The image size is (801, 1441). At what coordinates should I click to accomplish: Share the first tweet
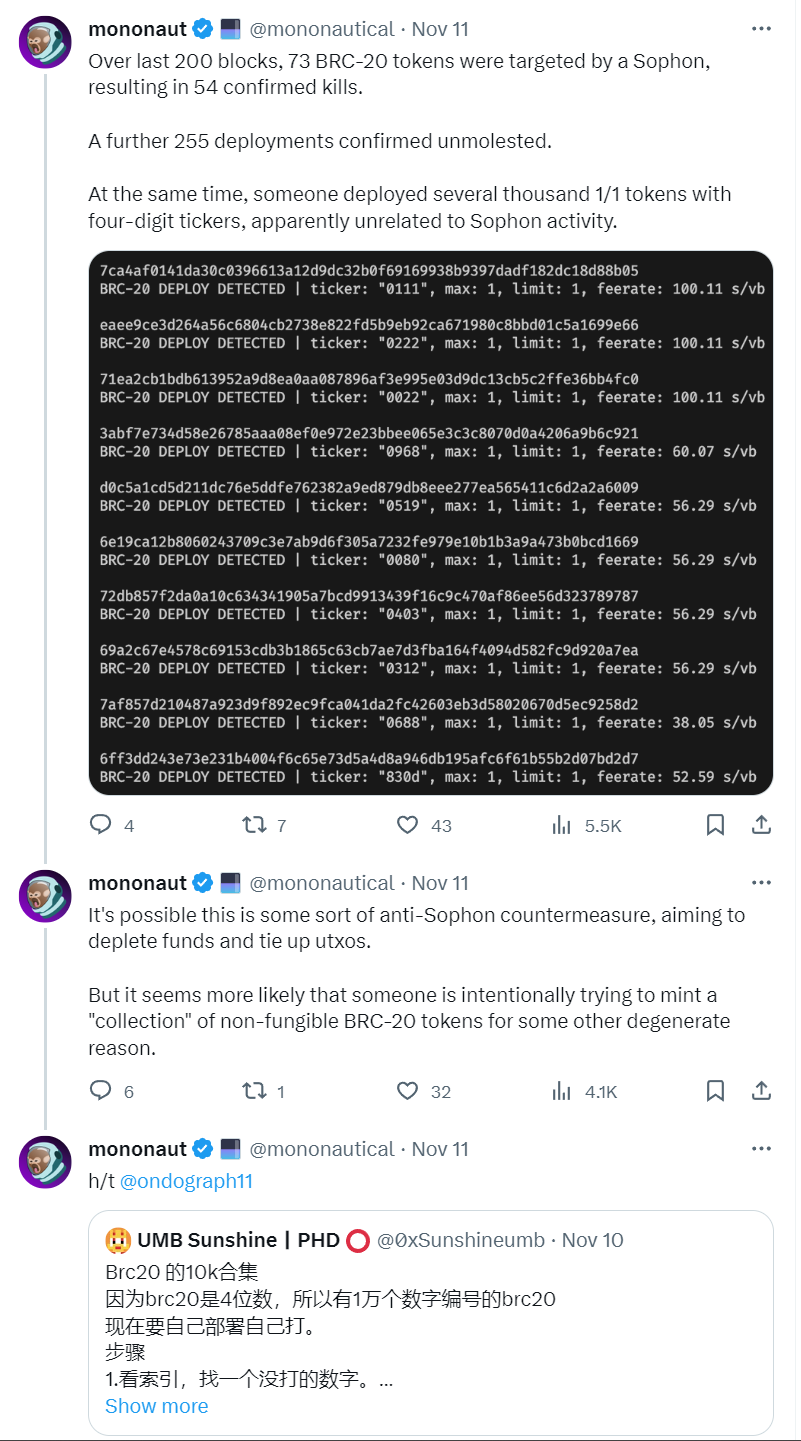[761, 825]
